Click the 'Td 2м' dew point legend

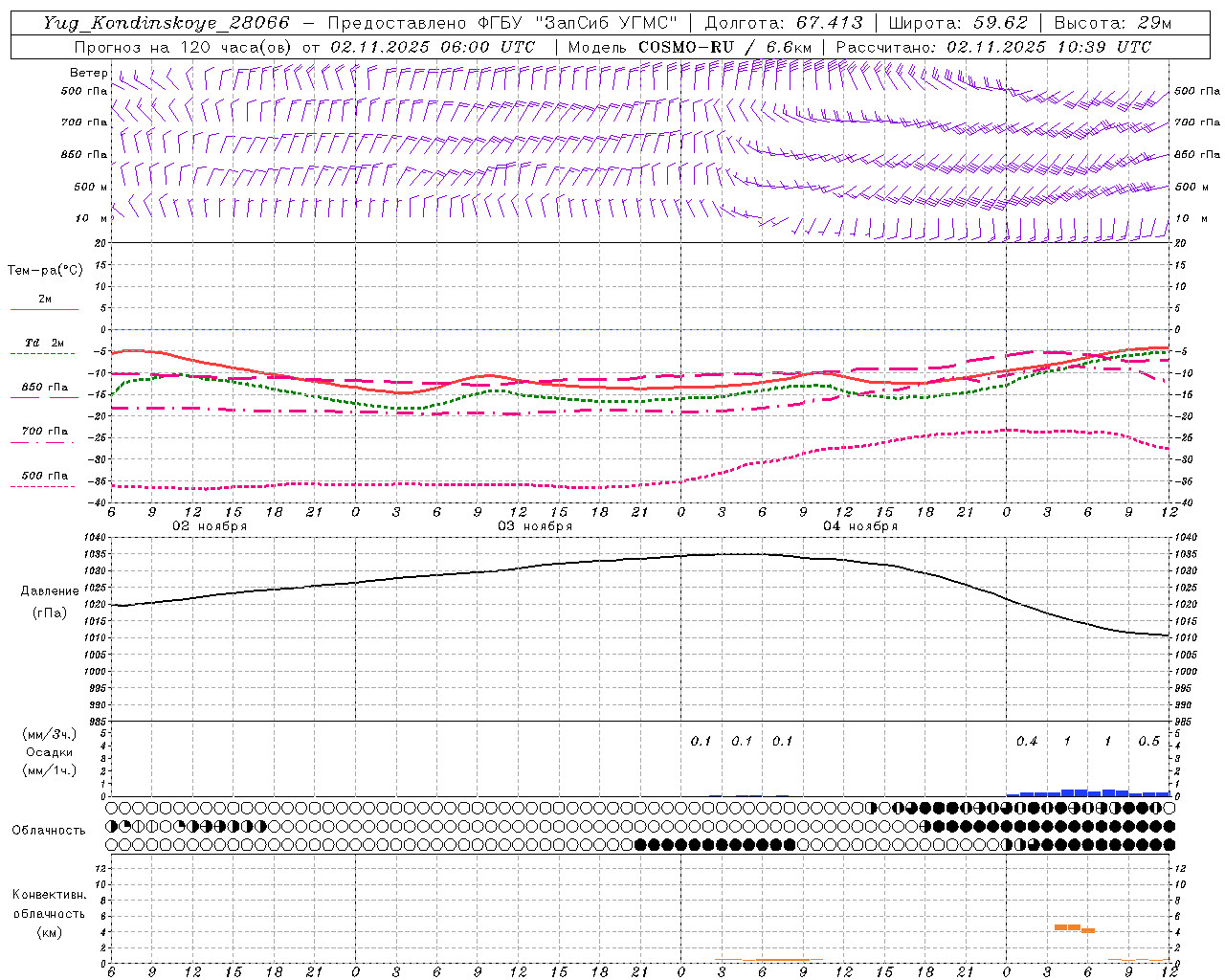tap(45, 343)
